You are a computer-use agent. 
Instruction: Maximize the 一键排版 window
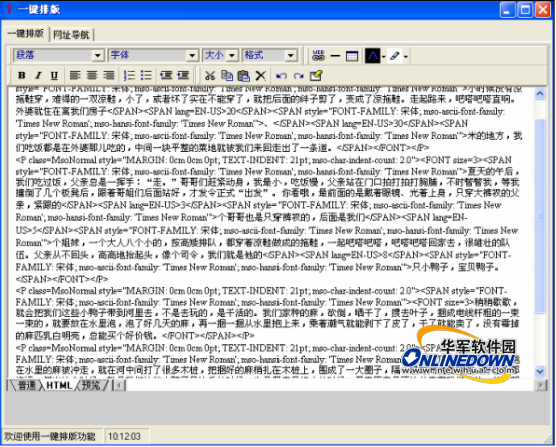[525, 10]
